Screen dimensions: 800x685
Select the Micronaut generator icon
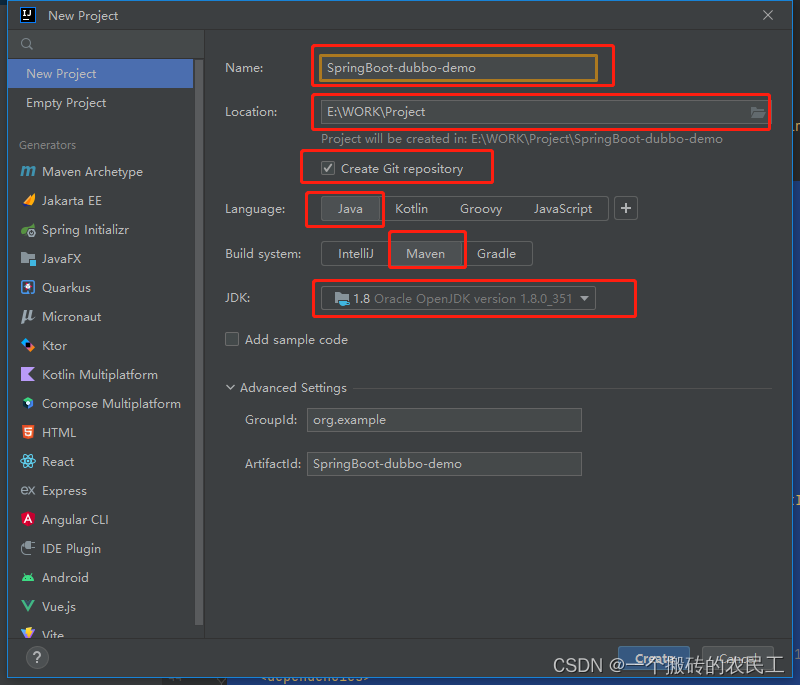(28, 317)
